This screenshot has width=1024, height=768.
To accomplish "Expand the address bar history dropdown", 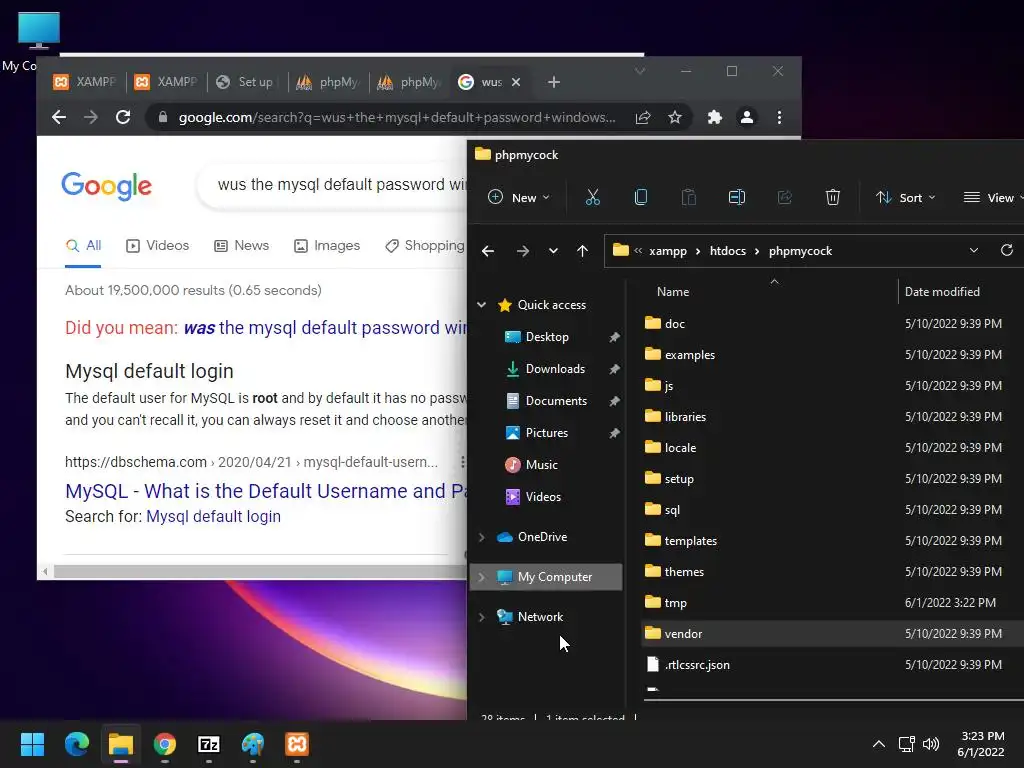I will (974, 250).
